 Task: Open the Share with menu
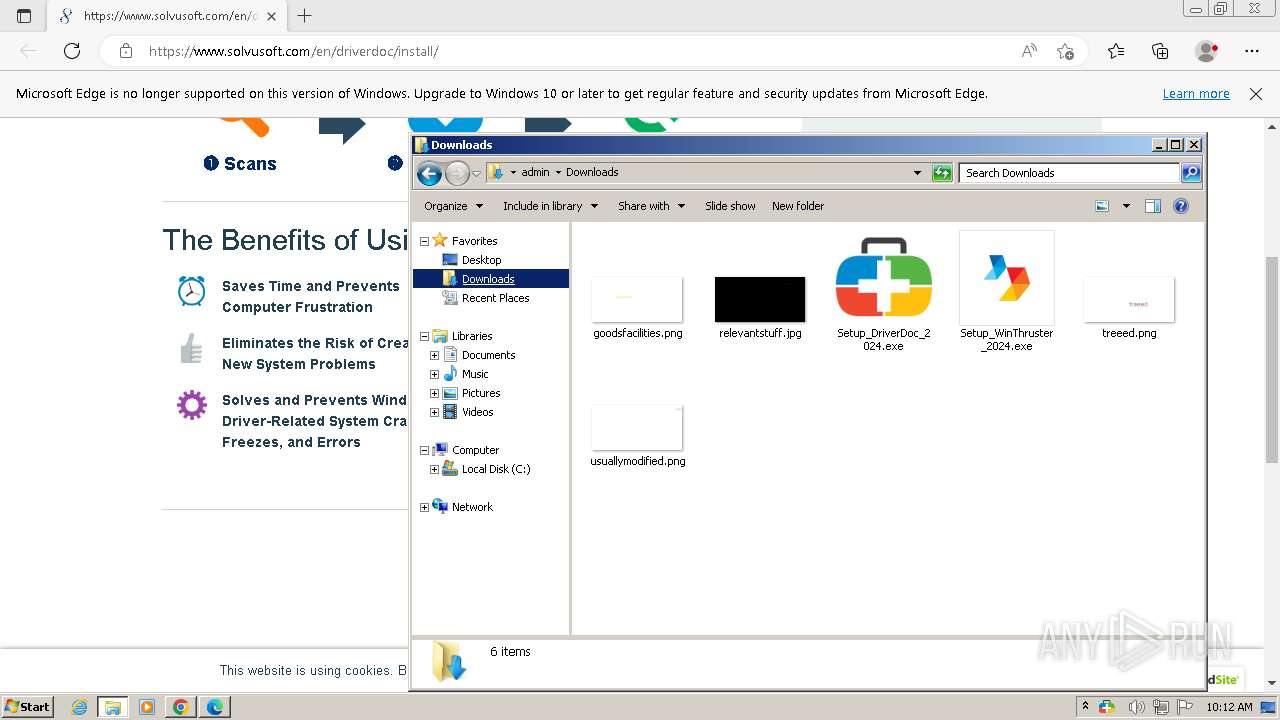point(651,206)
